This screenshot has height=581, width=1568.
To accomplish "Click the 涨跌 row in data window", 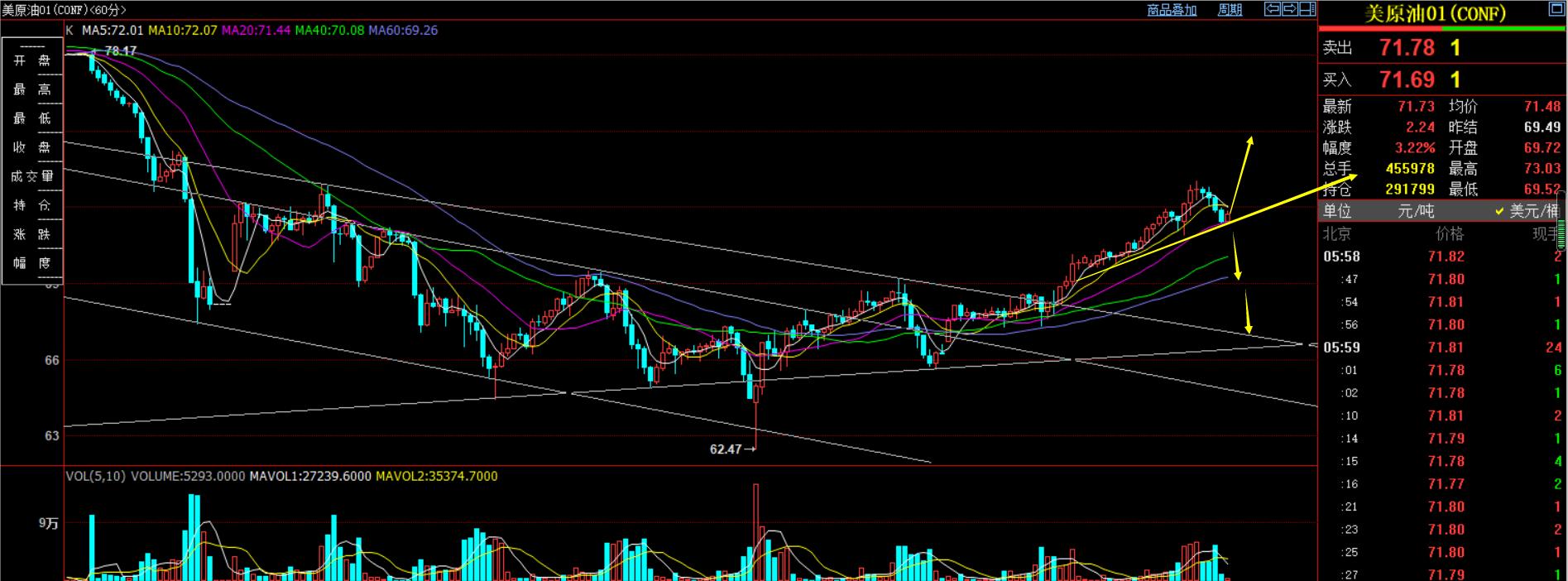I will tap(32, 234).
